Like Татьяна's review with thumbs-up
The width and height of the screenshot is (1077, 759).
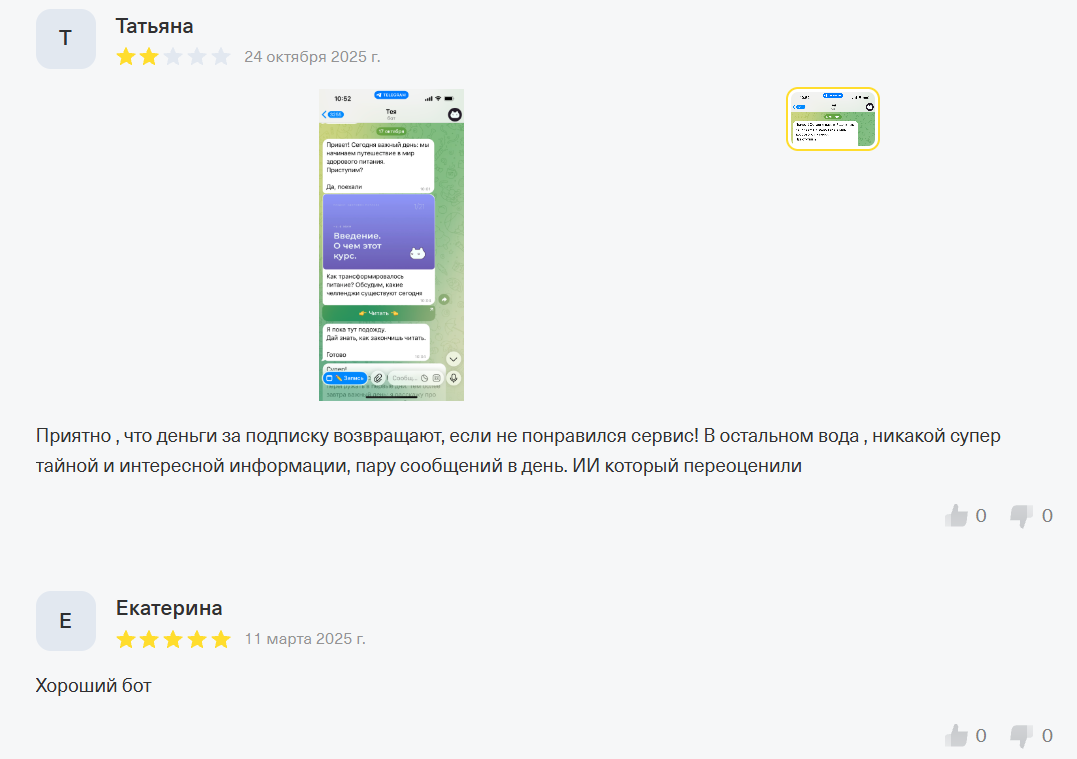point(956,516)
